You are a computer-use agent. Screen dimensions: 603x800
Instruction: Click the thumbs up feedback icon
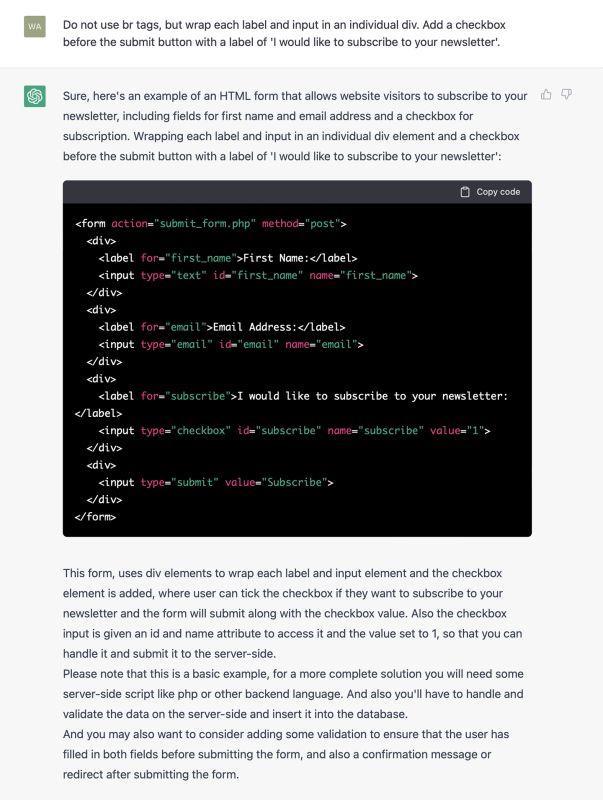tap(545, 93)
